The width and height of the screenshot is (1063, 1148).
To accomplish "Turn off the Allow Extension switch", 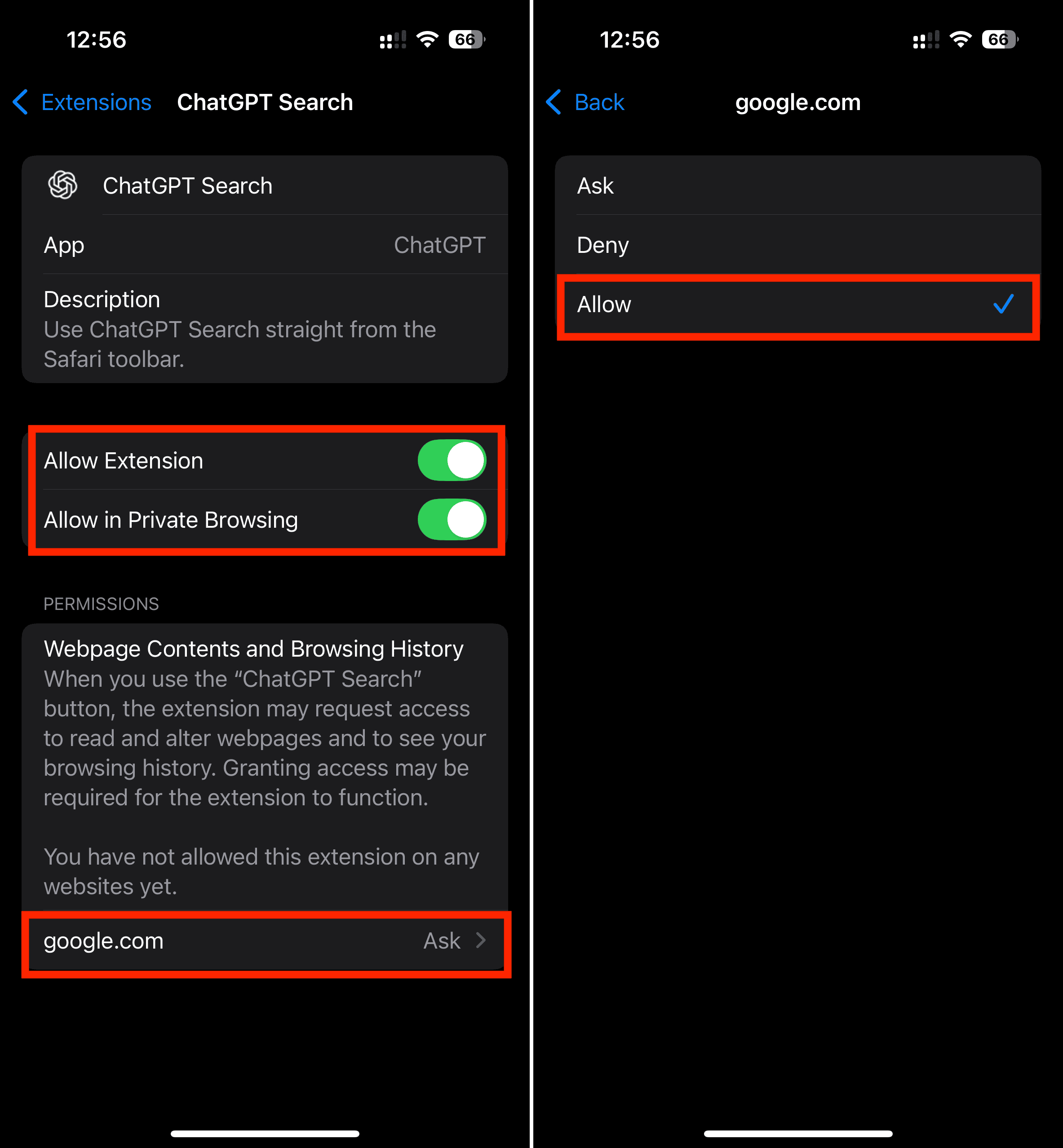I will pos(452,460).
